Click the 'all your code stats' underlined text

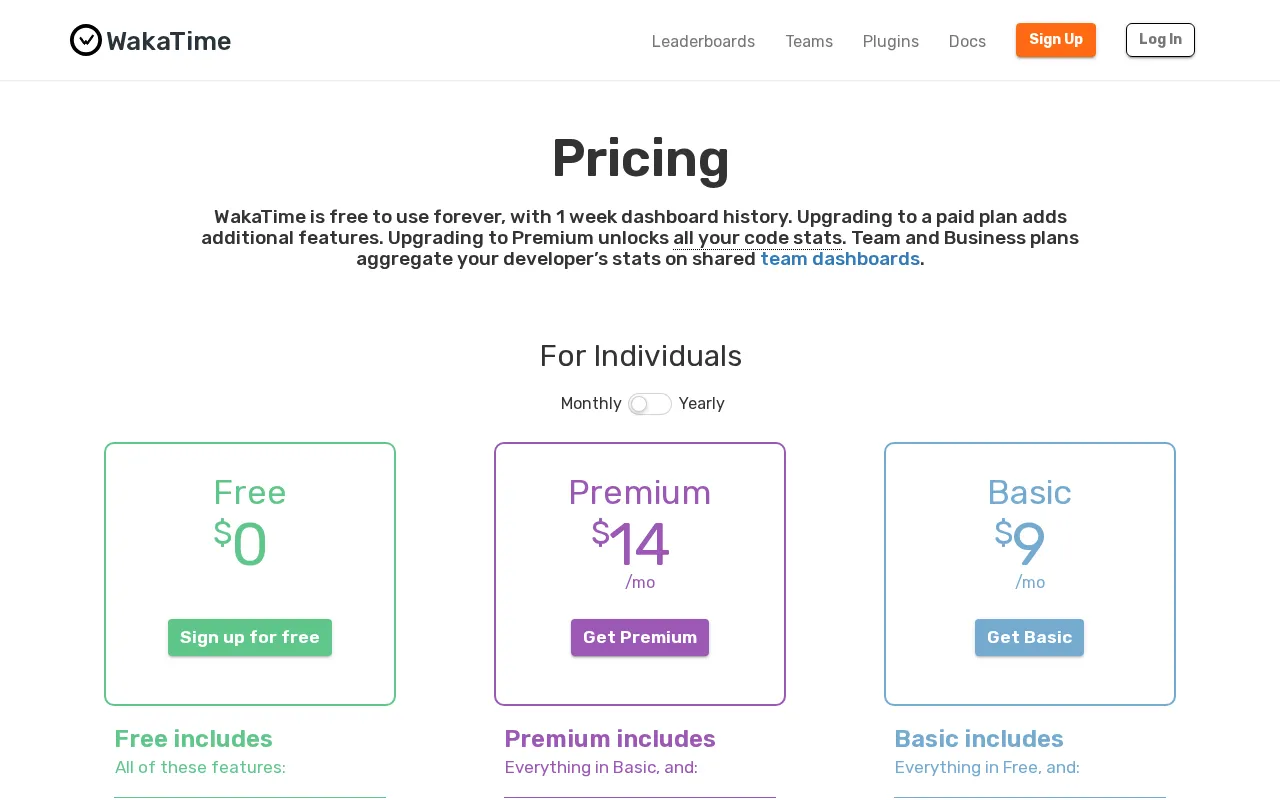point(757,238)
